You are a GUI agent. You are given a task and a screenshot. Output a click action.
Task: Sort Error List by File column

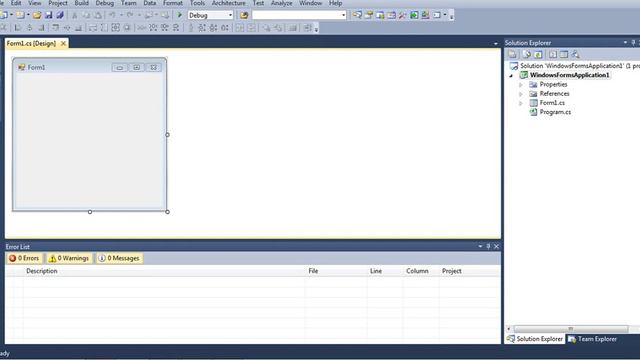tap(336, 271)
